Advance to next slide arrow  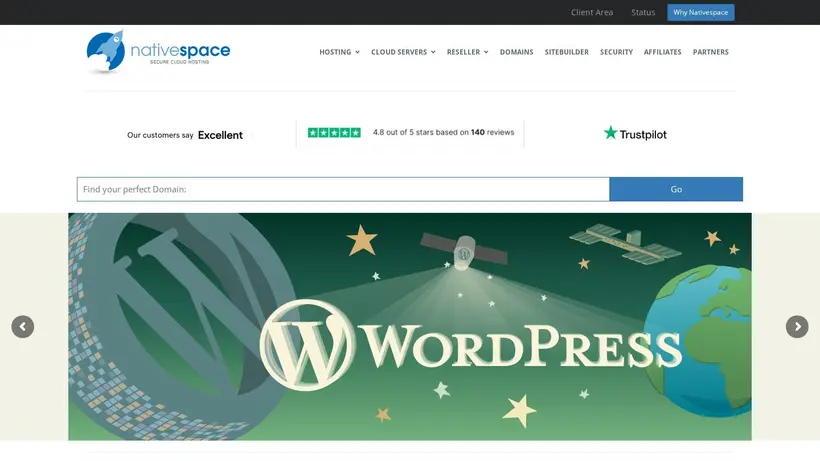(x=797, y=327)
